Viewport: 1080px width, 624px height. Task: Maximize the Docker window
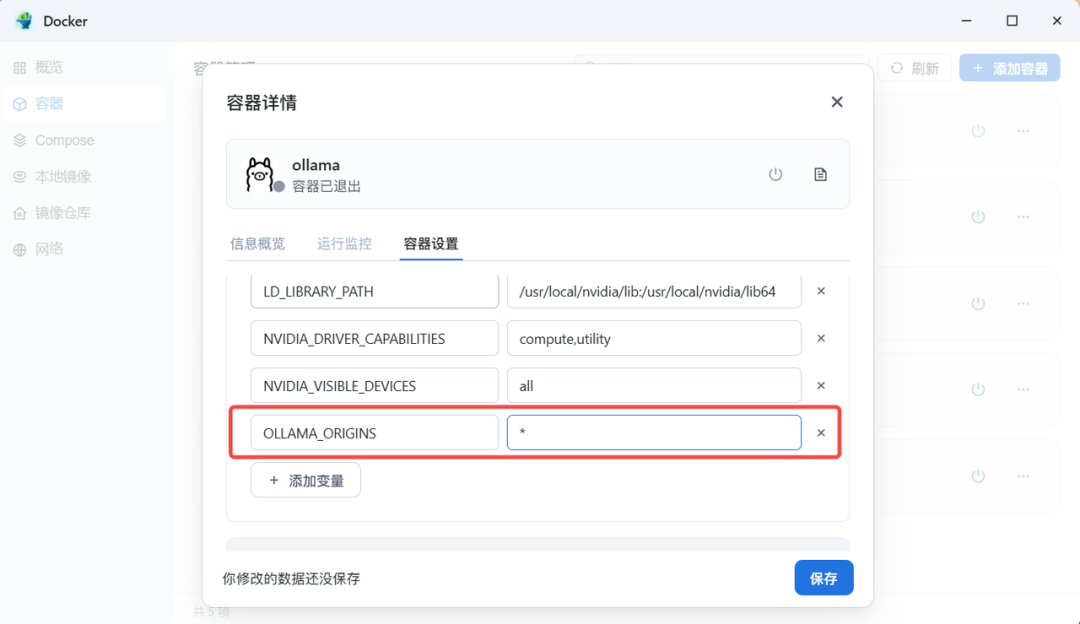tap(1012, 21)
